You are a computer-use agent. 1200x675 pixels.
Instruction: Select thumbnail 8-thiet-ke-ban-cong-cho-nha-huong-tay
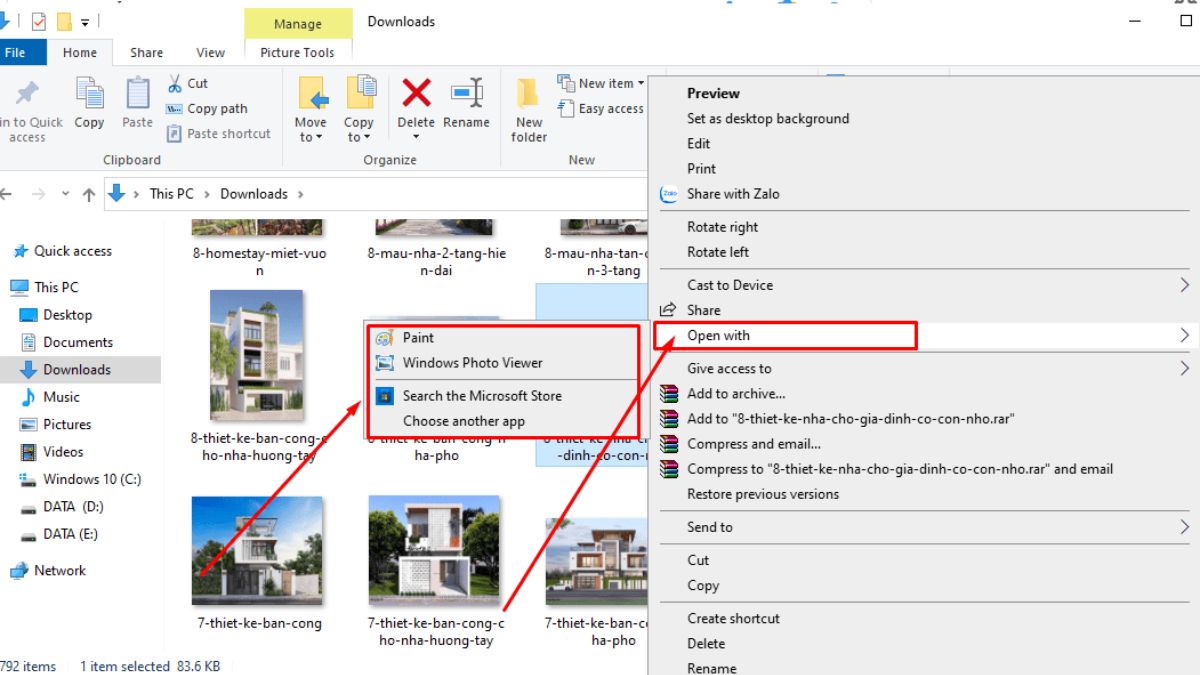click(257, 355)
